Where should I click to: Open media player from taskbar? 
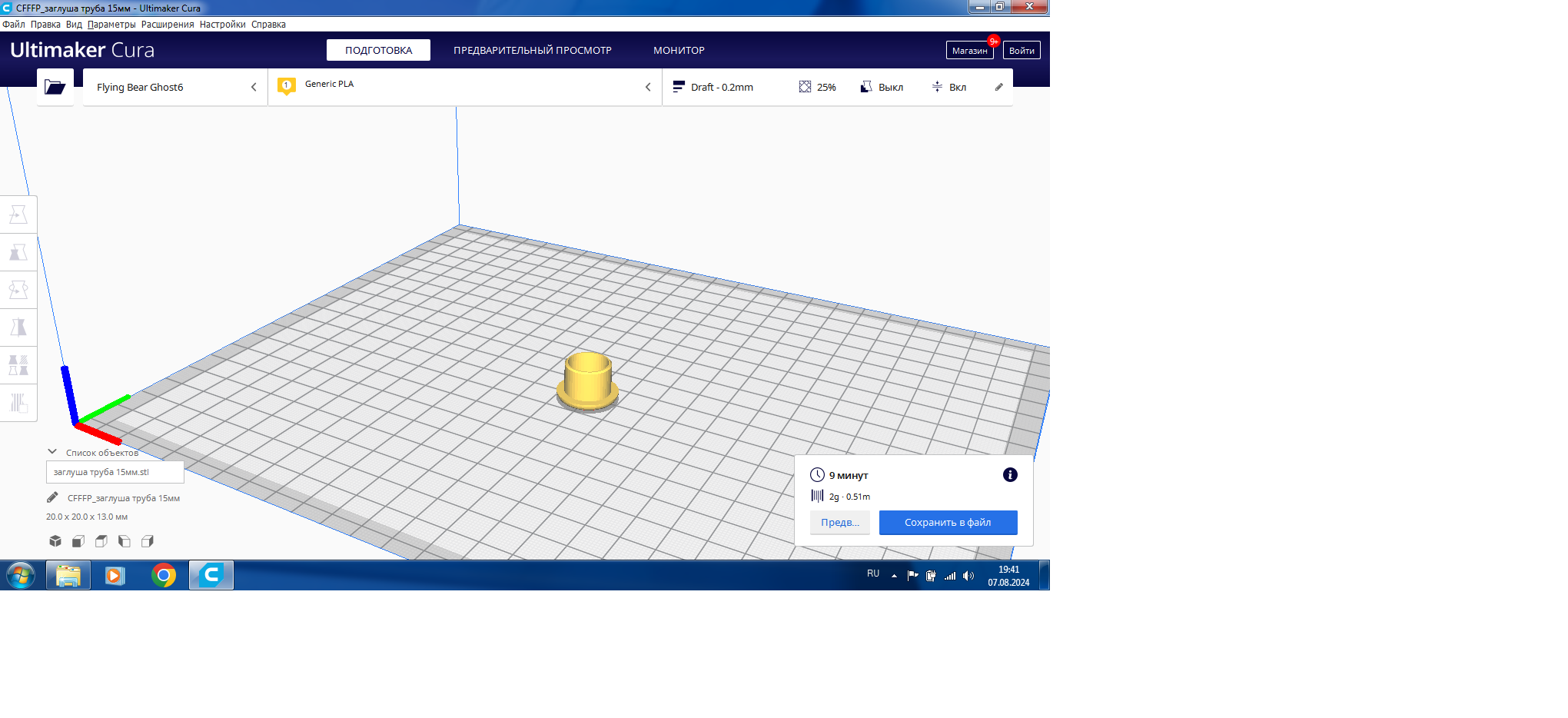coord(115,575)
